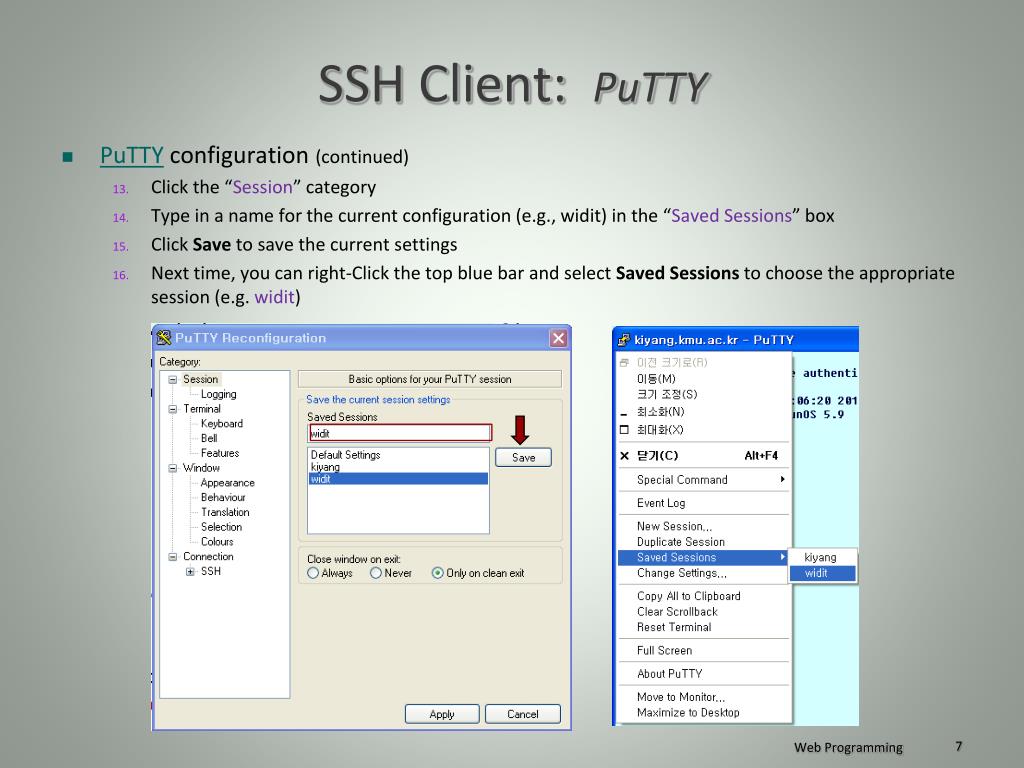
Task: Collapse the Connection tree node
Action: coord(172,557)
